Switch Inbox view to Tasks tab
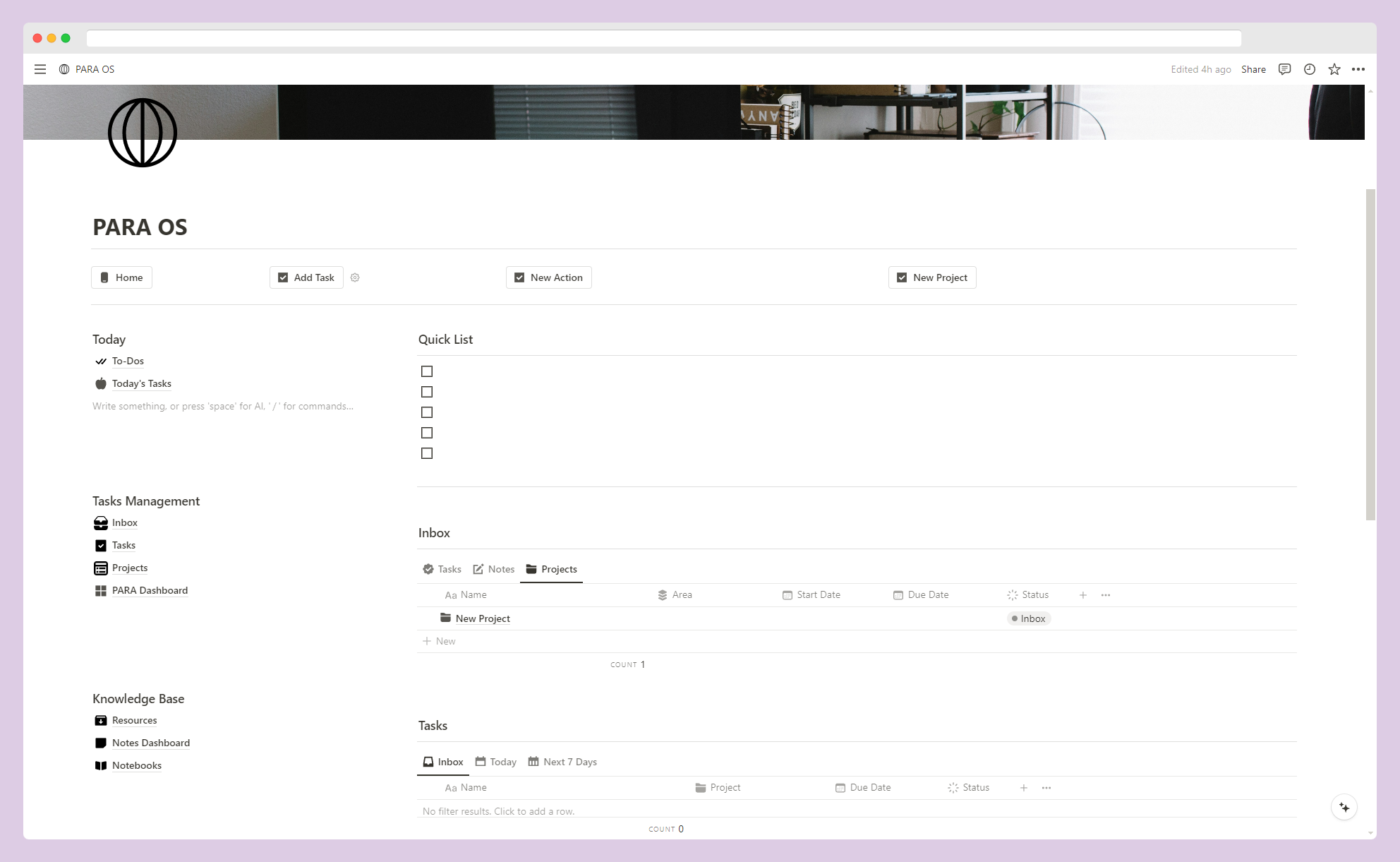Image resolution: width=1400 pixels, height=862 pixels. tap(442, 569)
